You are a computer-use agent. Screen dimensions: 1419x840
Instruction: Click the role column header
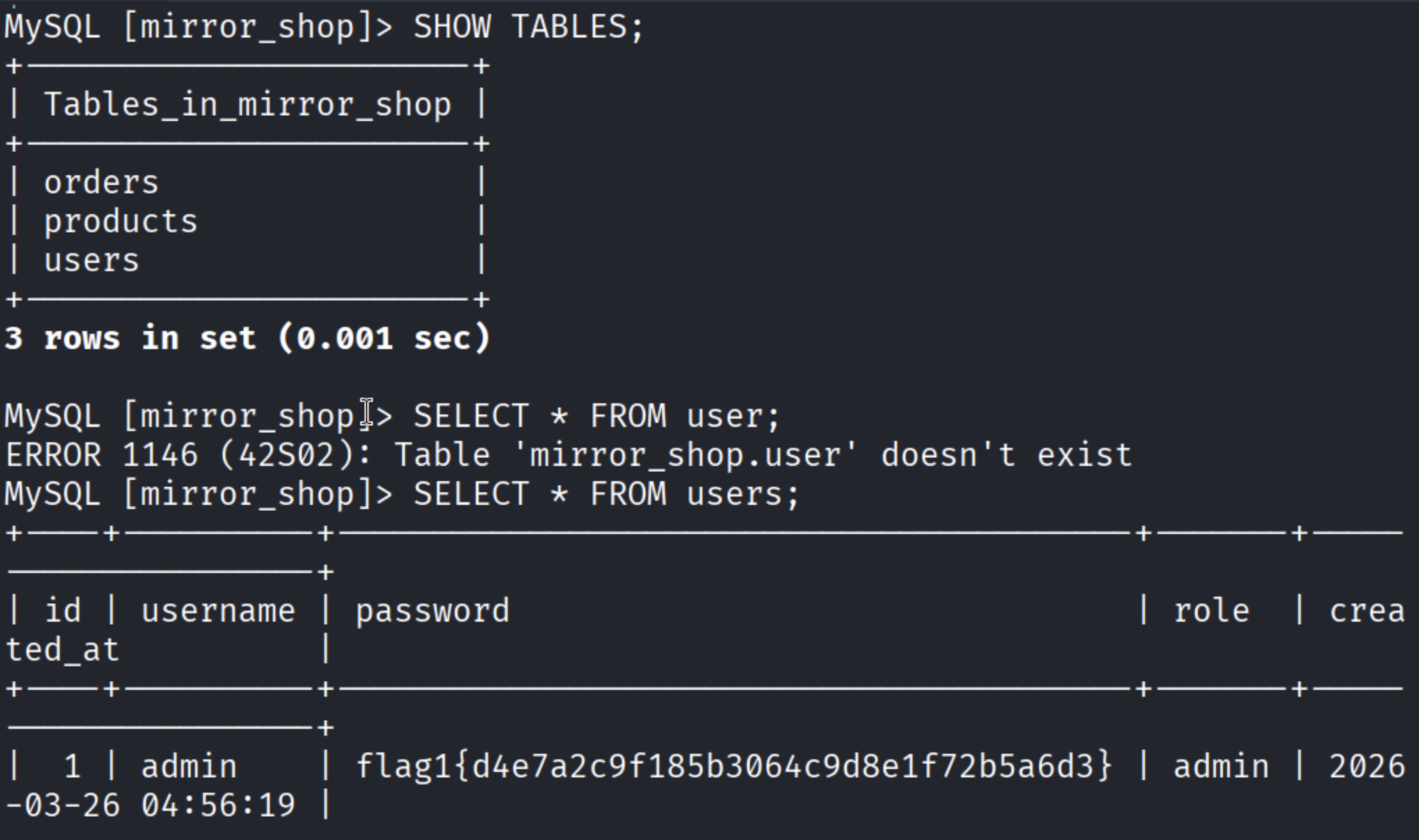(1212, 612)
